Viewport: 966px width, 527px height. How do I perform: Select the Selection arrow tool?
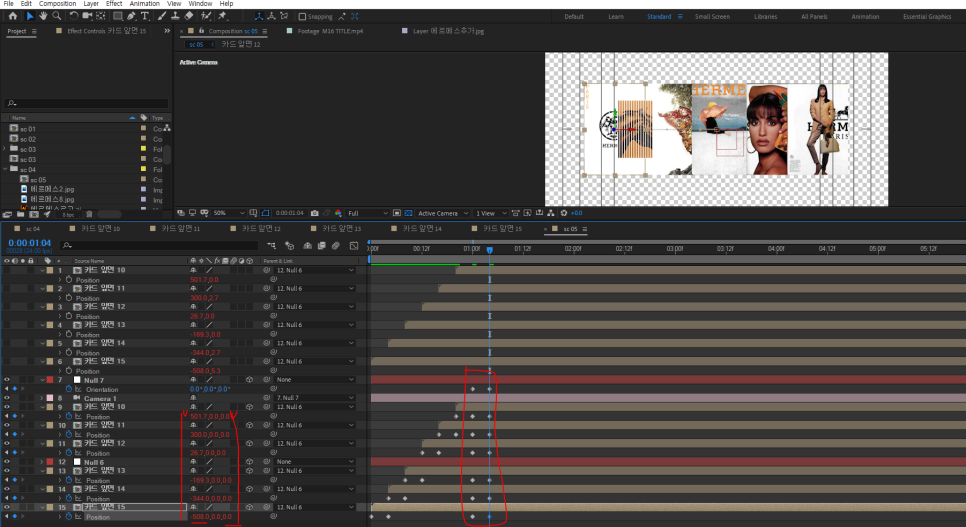click(x=29, y=16)
